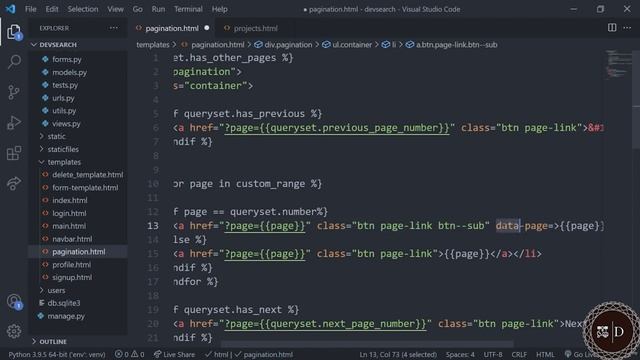This screenshot has width=640, height=360.
Task: Open the Live Share view icon
Action: coord(14,183)
